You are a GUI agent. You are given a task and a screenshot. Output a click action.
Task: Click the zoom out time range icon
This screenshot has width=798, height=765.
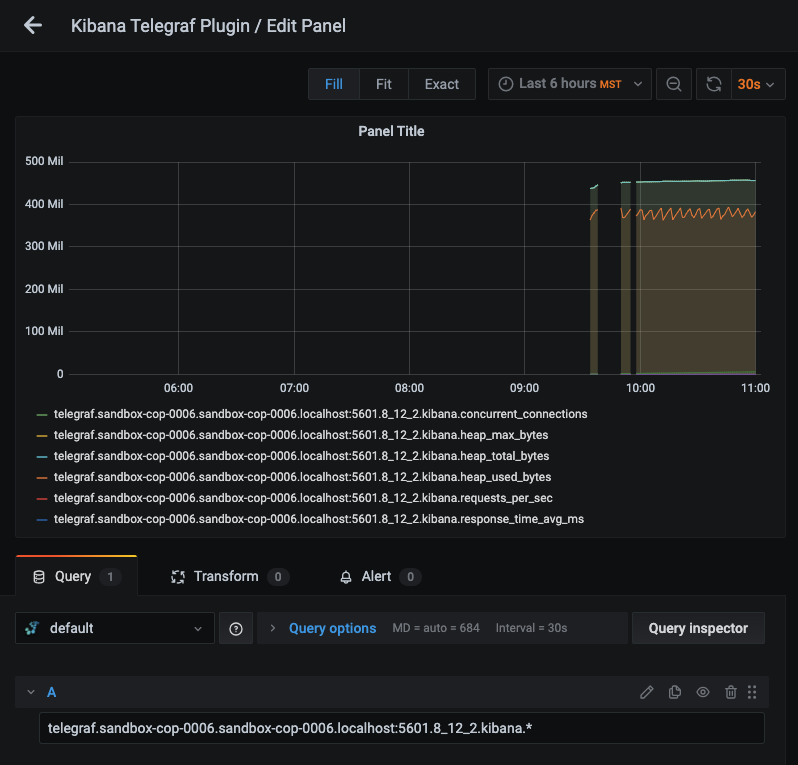pyautogui.click(x=674, y=84)
